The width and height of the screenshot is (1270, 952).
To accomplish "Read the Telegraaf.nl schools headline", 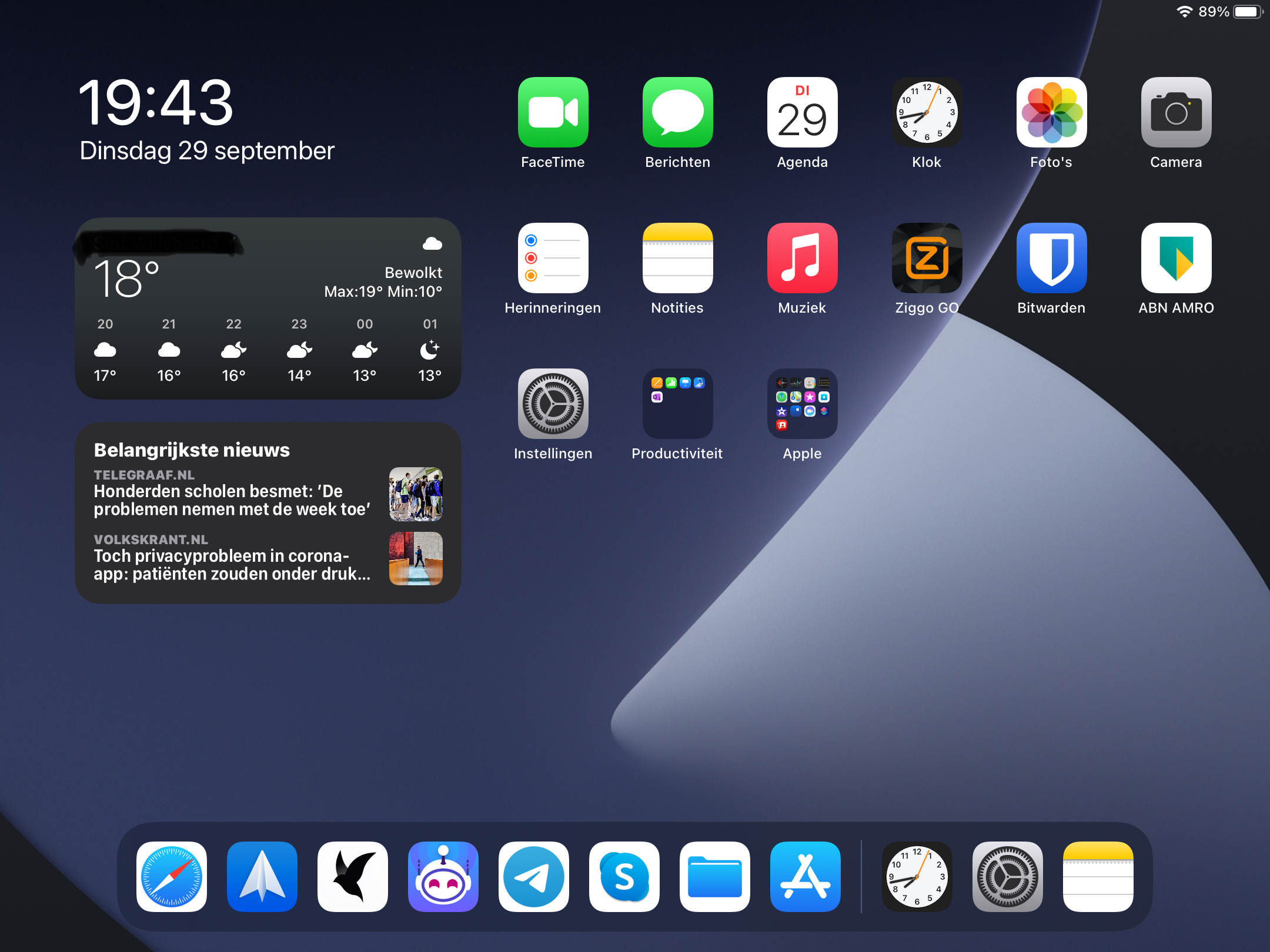I will coord(232,500).
